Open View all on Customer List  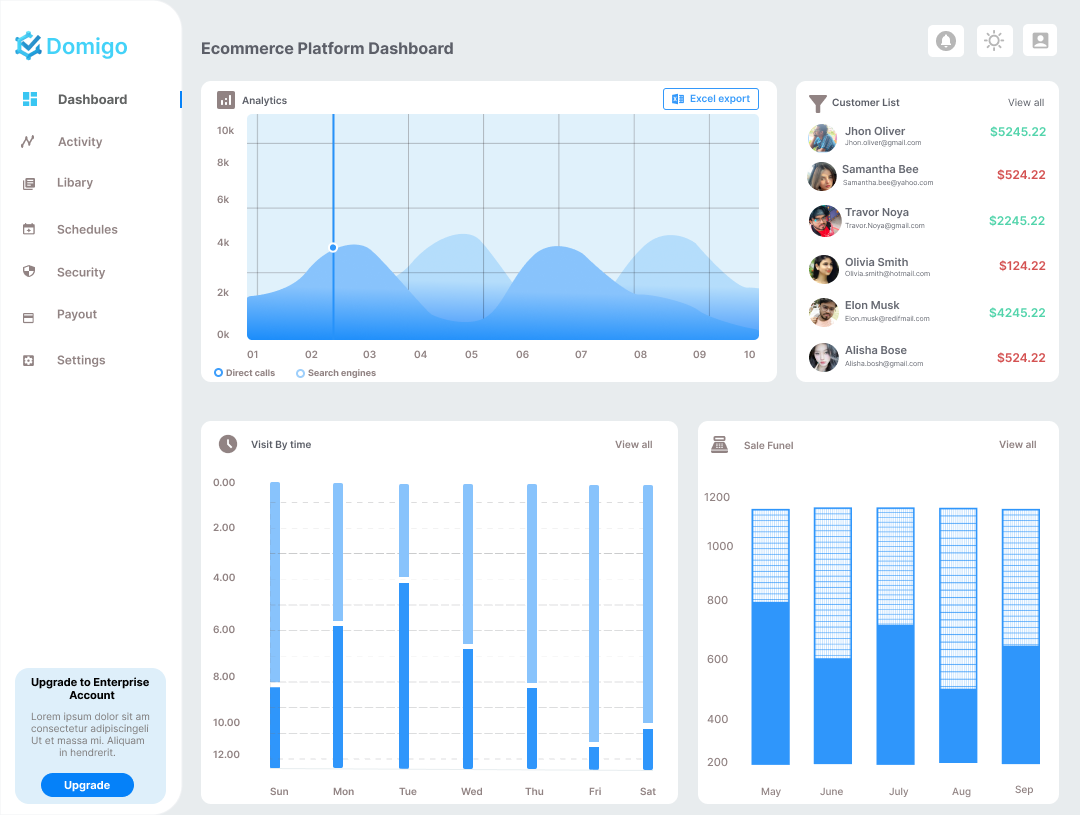[1026, 102]
